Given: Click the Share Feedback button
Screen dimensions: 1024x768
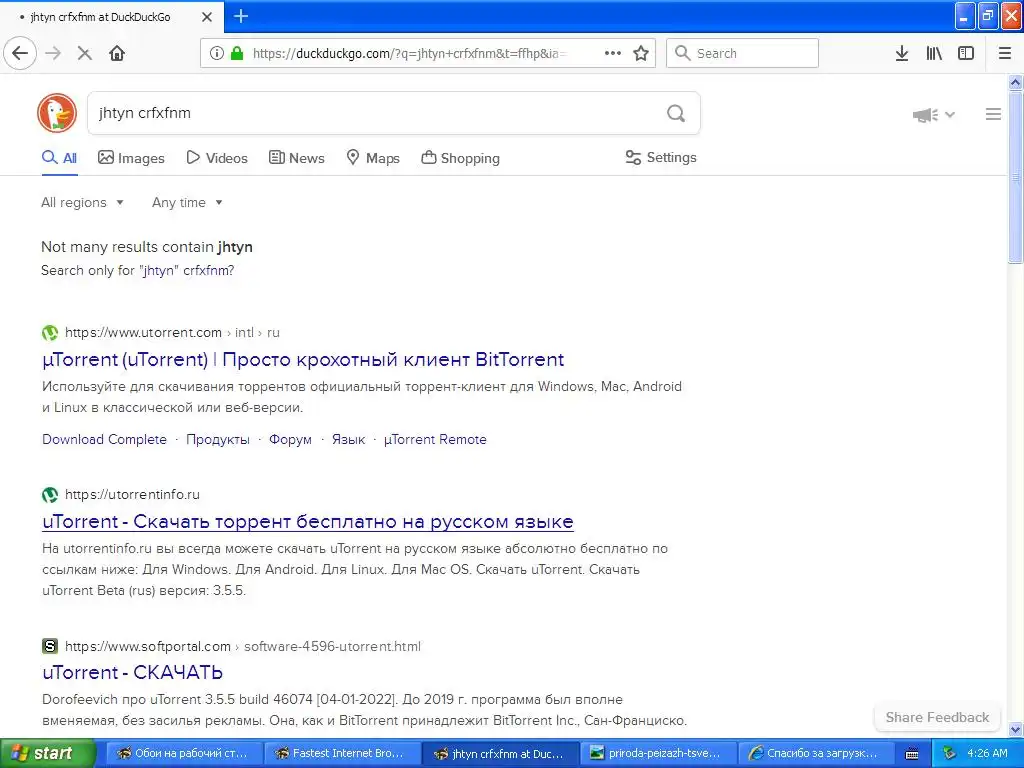Looking at the screenshot, I should [x=937, y=717].
